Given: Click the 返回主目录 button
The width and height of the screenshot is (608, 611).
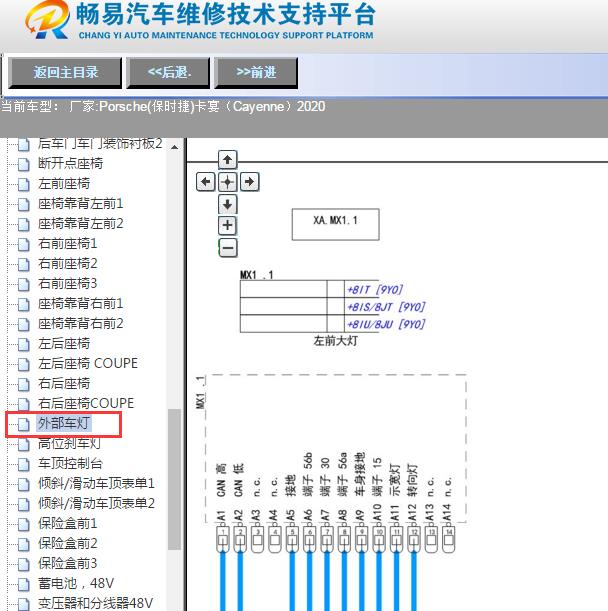Looking at the screenshot, I should click(65, 72).
